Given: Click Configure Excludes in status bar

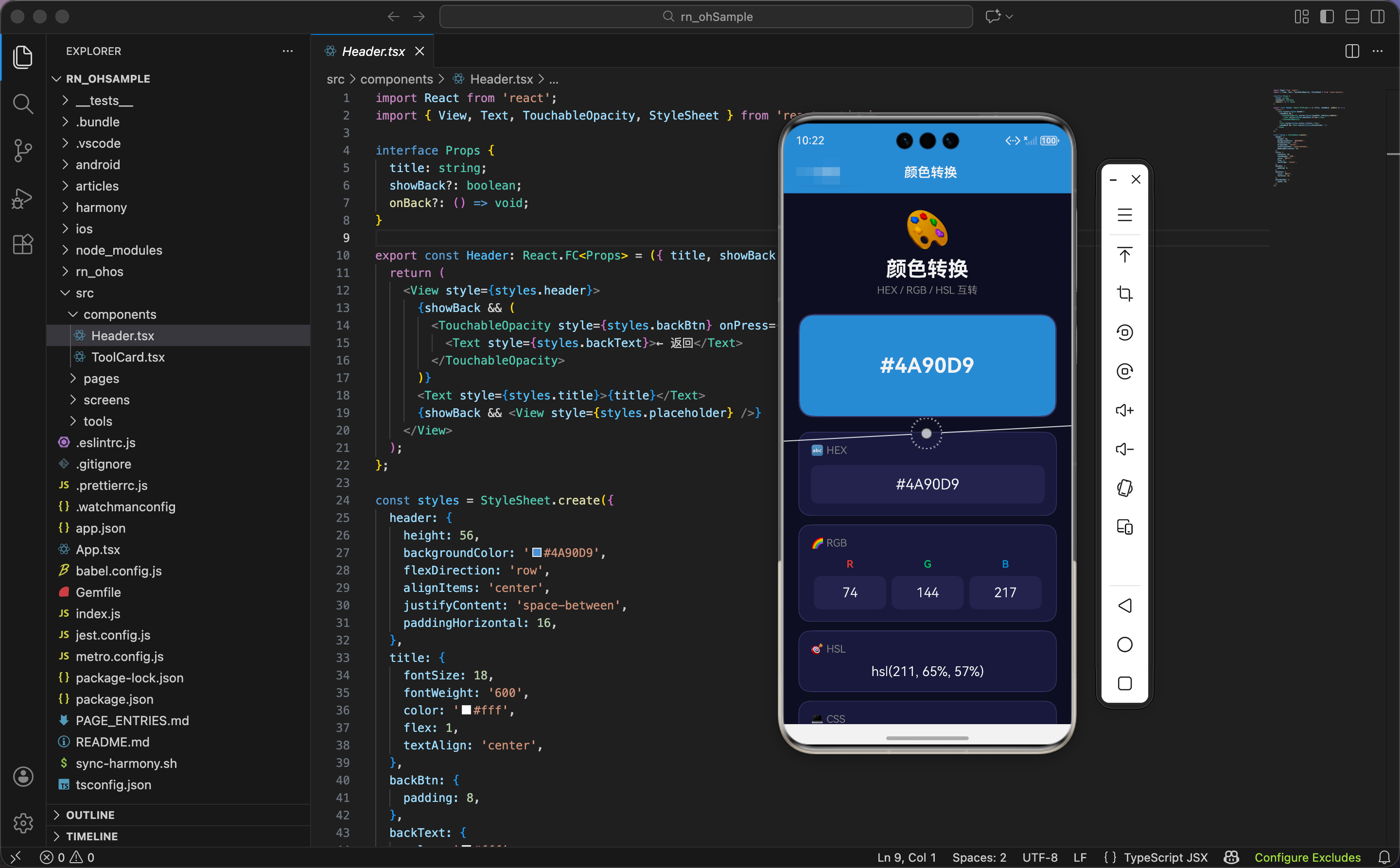Looking at the screenshot, I should (x=1307, y=857).
